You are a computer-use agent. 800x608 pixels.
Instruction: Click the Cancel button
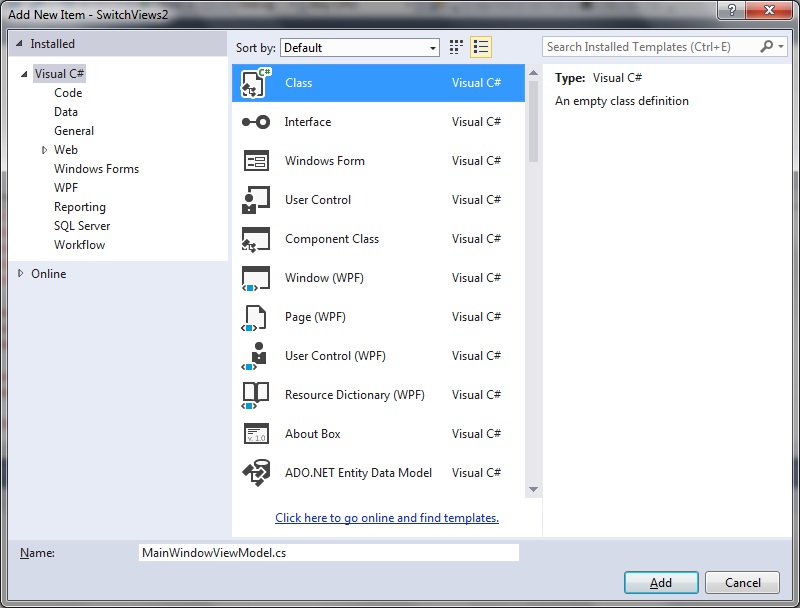coord(742,582)
